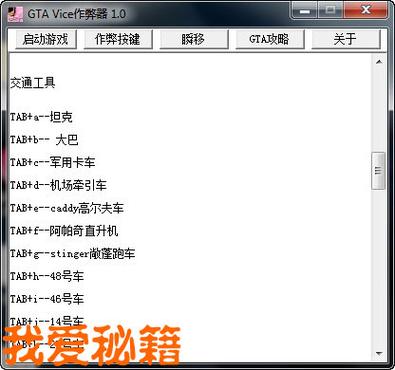Open the 作弊按键 section
This screenshot has width=395, height=370.
pos(118,39)
